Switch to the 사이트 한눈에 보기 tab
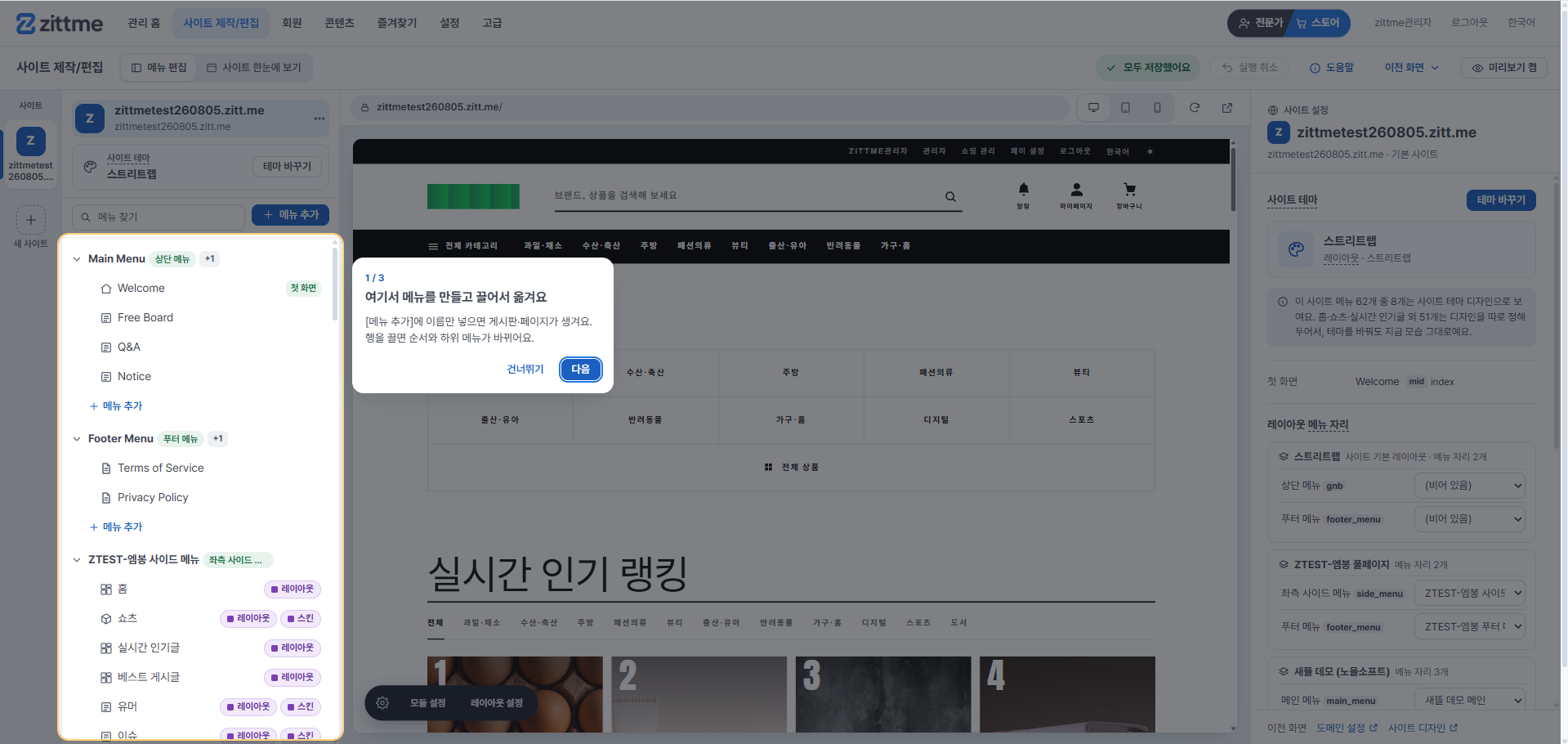This screenshot has height=744, width=1568. 254,68
